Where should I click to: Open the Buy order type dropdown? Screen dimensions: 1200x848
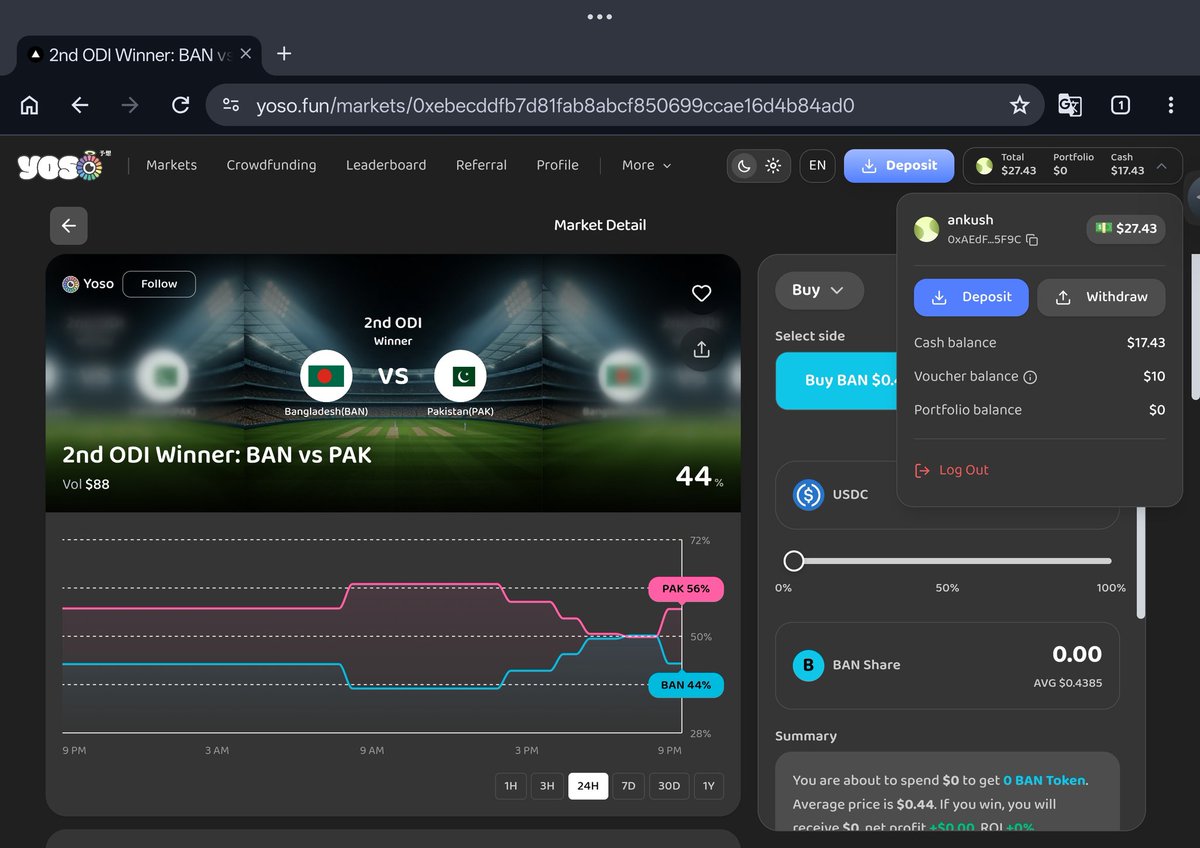[819, 290]
